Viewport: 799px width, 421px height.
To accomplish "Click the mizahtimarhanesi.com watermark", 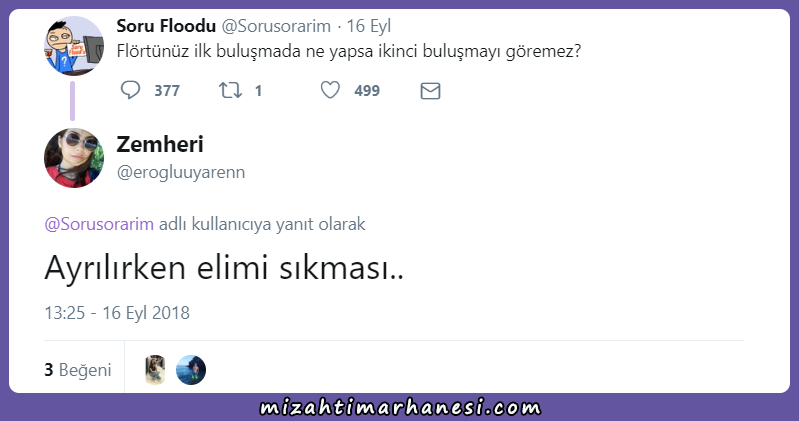I will pos(400,407).
